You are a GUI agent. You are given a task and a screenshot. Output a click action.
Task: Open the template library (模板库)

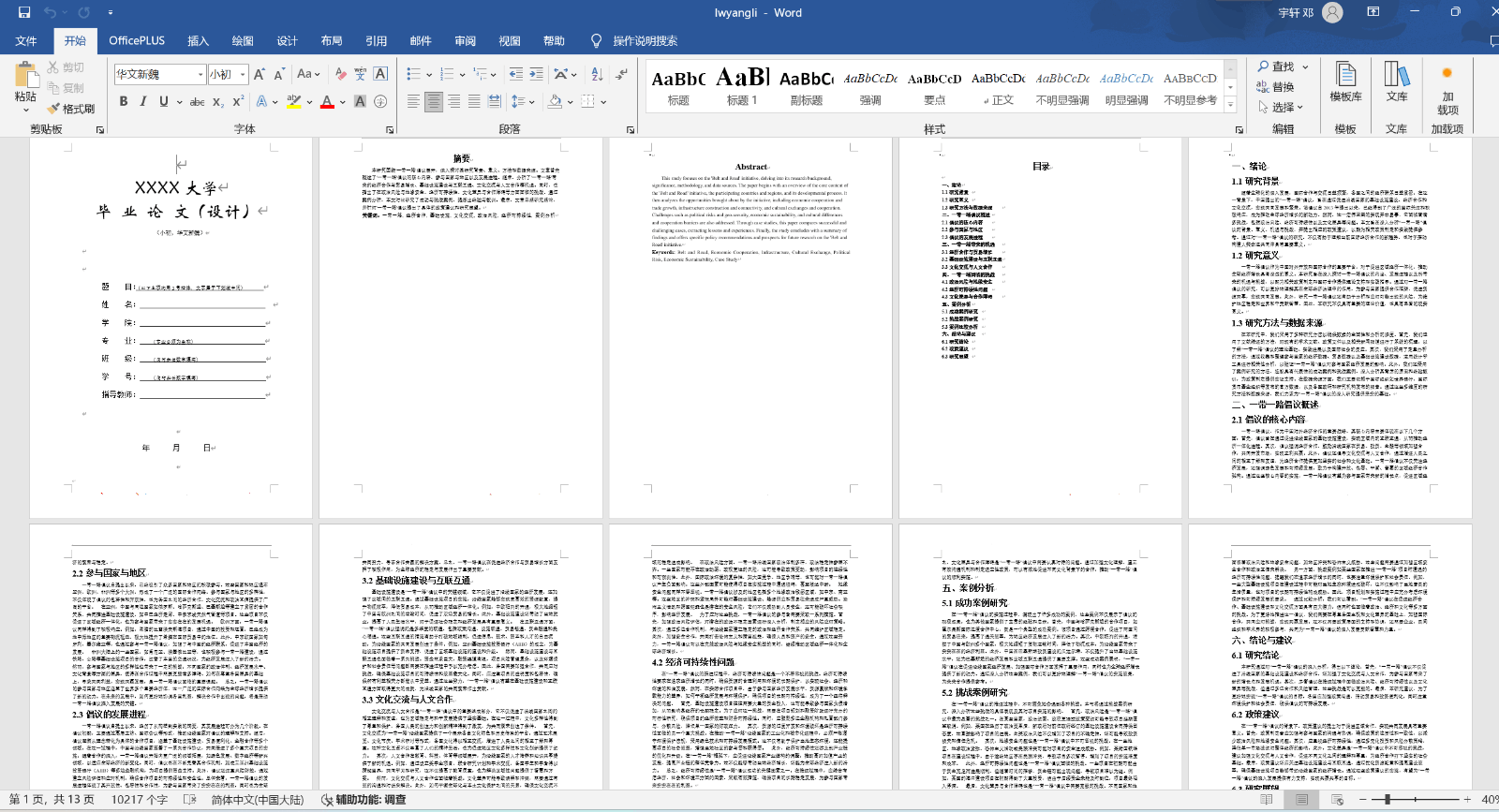click(x=1345, y=81)
